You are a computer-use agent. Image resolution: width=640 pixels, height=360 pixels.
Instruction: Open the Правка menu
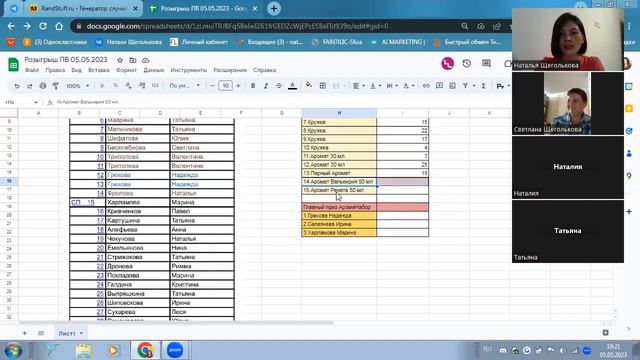[x=55, y=70]
